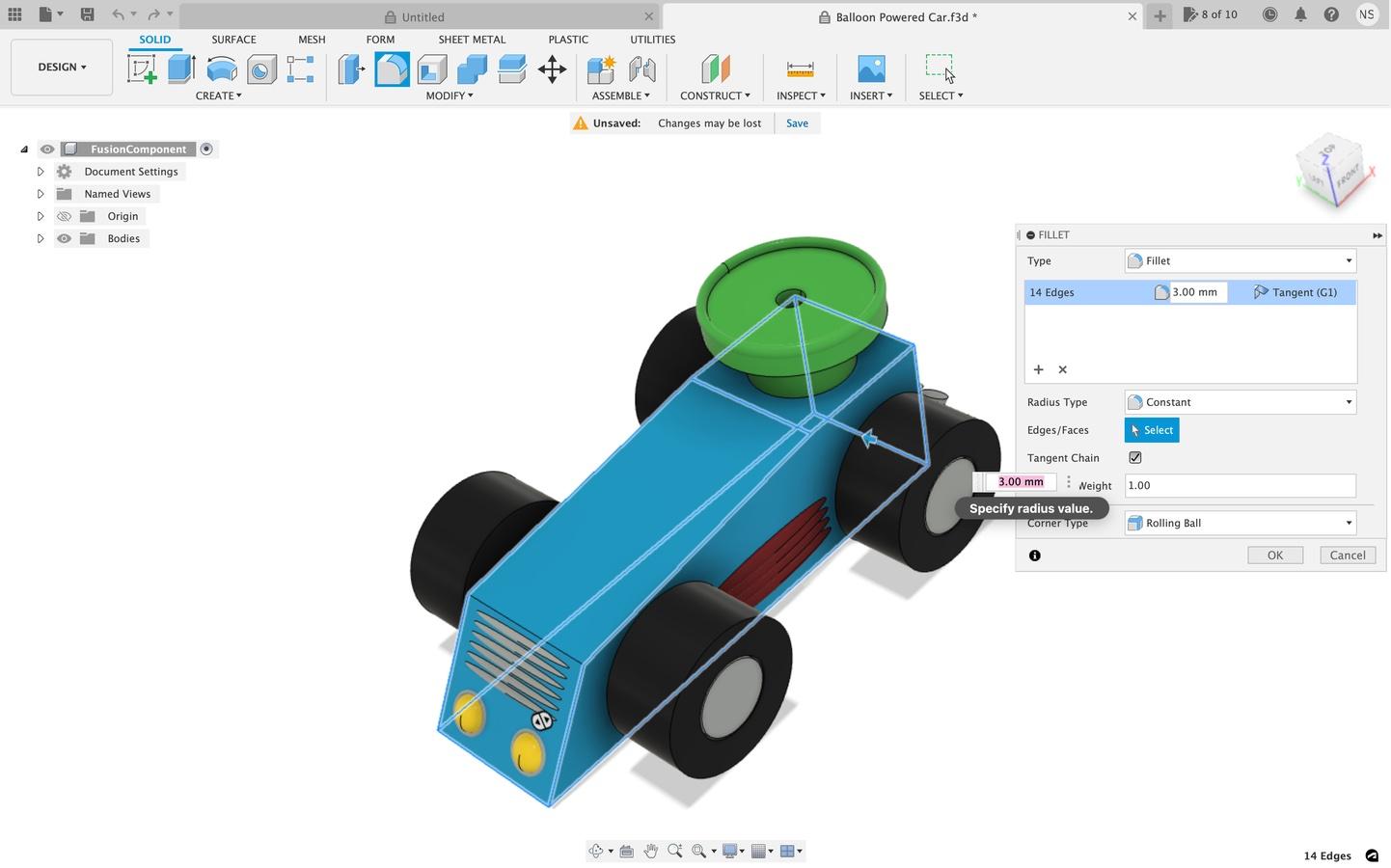Click the New Component icon
The height and width of the screenshot is (868, 1391).
click(x=601, y=69)
